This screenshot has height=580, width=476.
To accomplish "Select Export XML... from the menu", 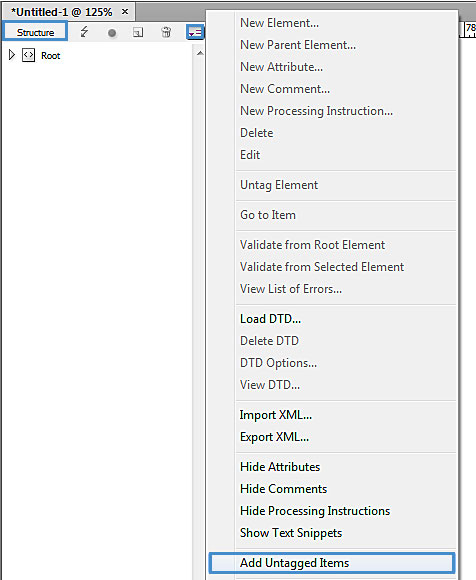I will tap(274, 437).
